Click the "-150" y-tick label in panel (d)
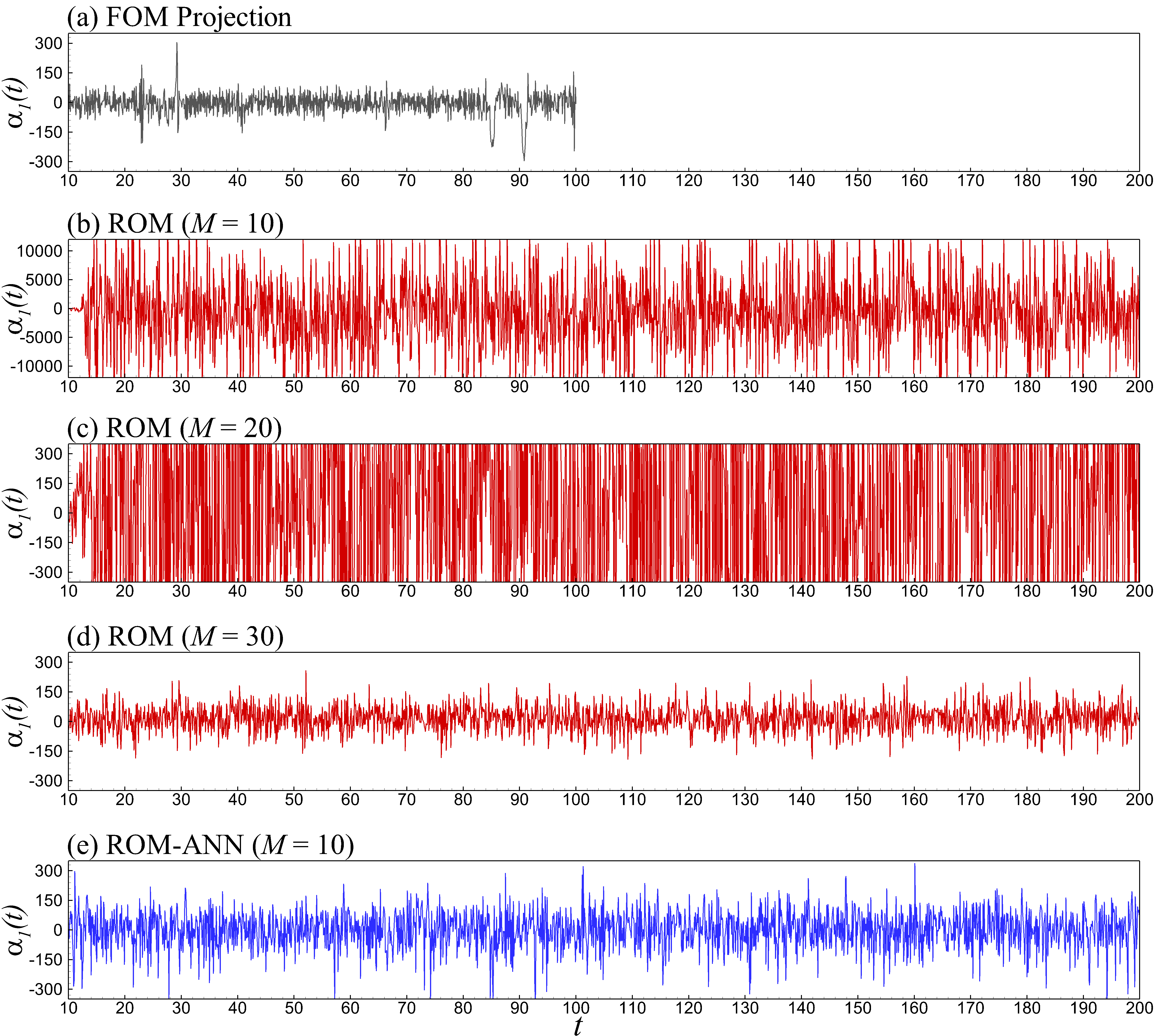The height and width of the screenshot is (1036, 1171). 46,751
